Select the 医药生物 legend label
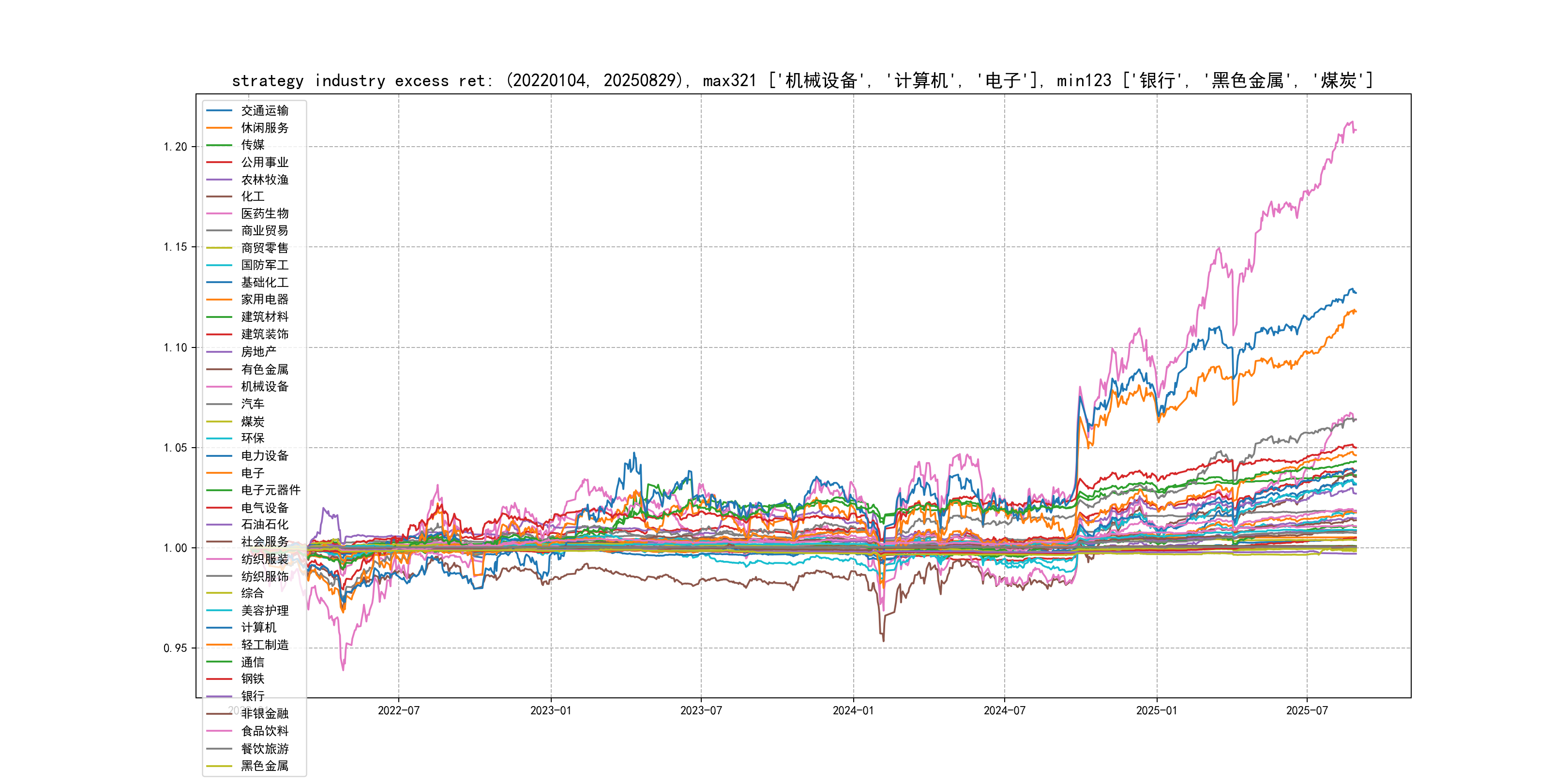1568x784 pixels. pyautogui.click(x=264, y=213)
